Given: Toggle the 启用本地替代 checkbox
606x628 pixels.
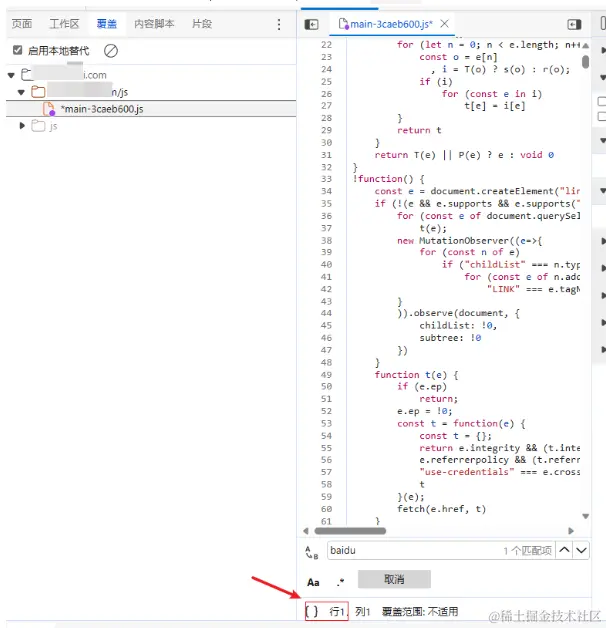Looking at the screenshot, I should 17,50.
